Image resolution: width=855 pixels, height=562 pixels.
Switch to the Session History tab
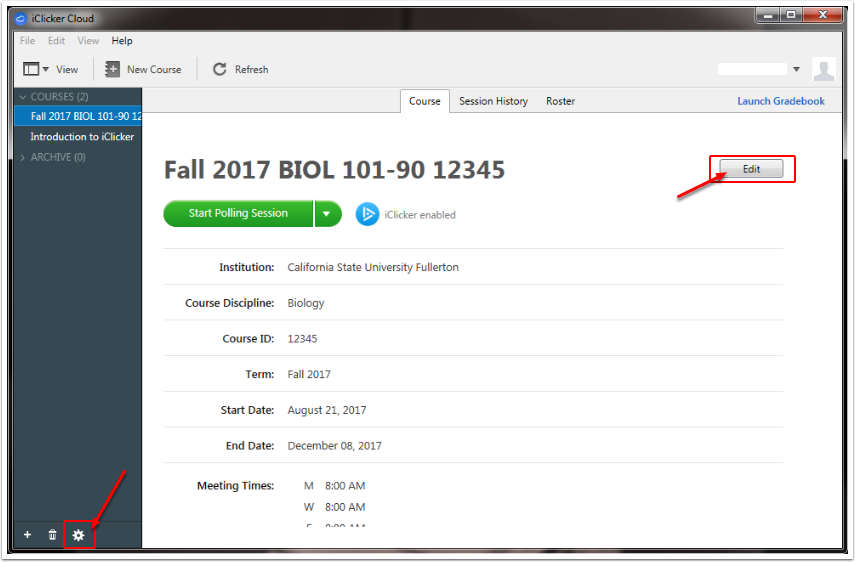click(493, 101)
